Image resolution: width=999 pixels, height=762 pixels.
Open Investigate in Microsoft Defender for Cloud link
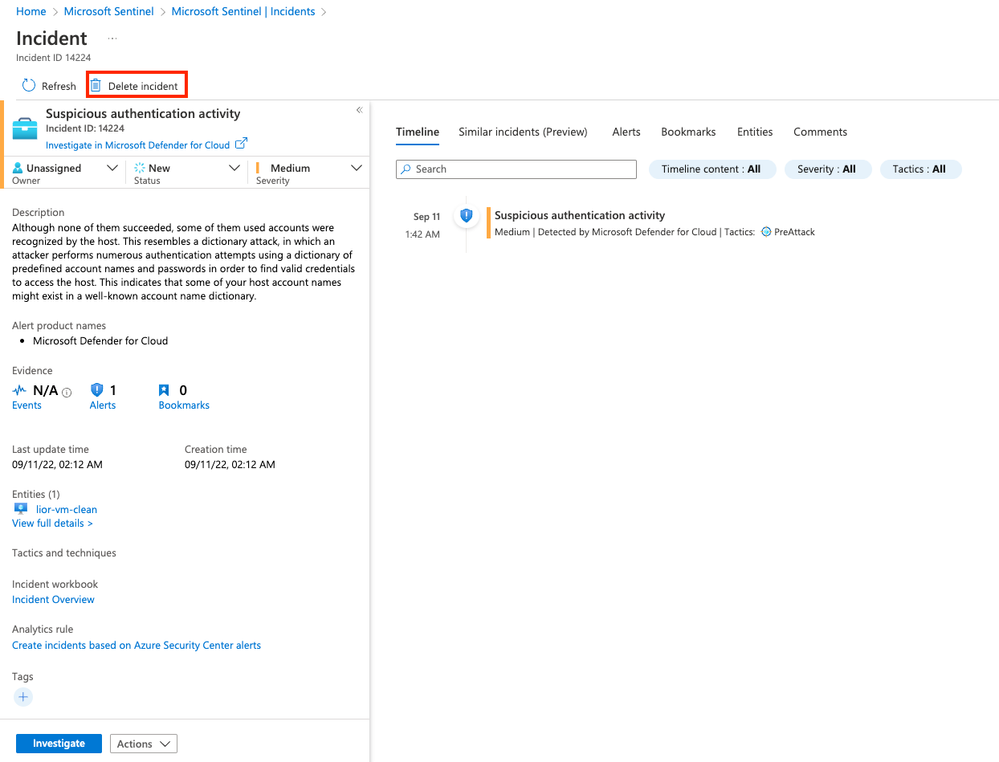point(138,145)
